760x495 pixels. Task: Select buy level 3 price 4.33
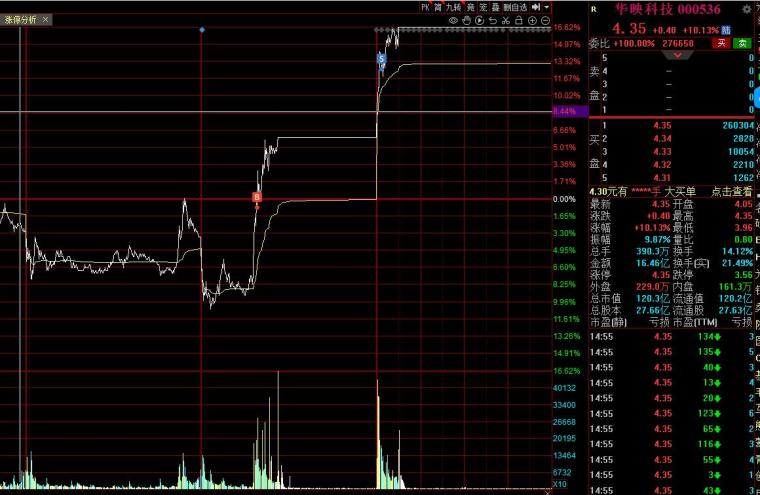662,152
